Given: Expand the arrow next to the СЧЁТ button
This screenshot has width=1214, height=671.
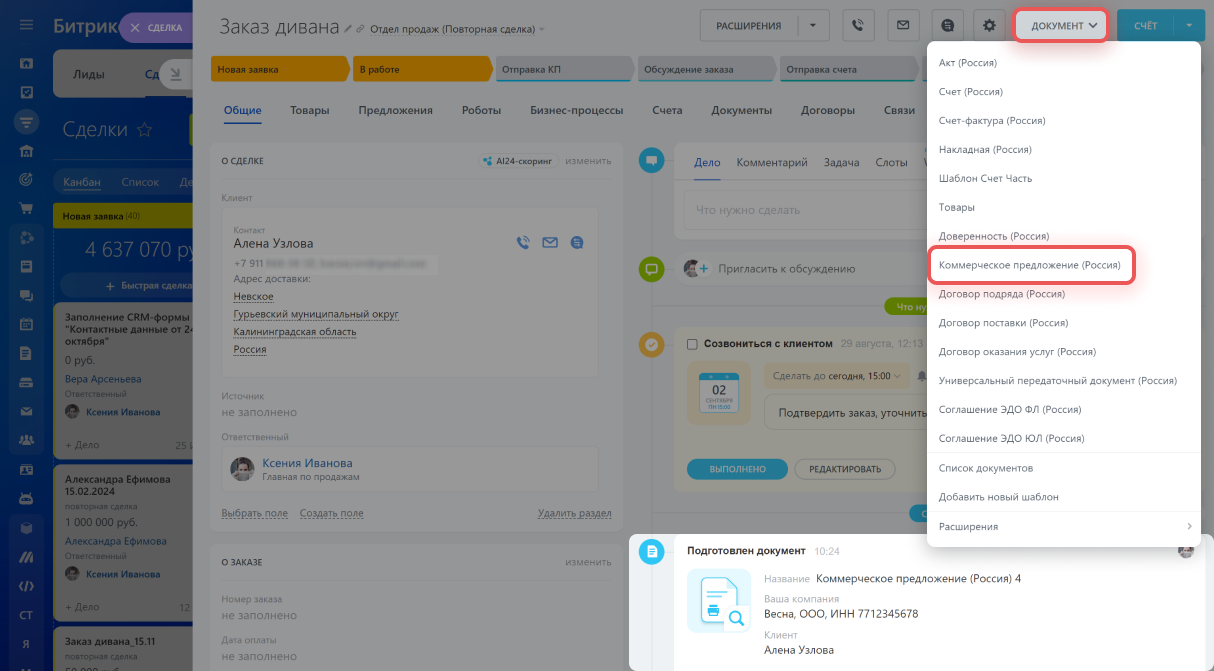Looking at the screenshot, I should pos(1189,25).
